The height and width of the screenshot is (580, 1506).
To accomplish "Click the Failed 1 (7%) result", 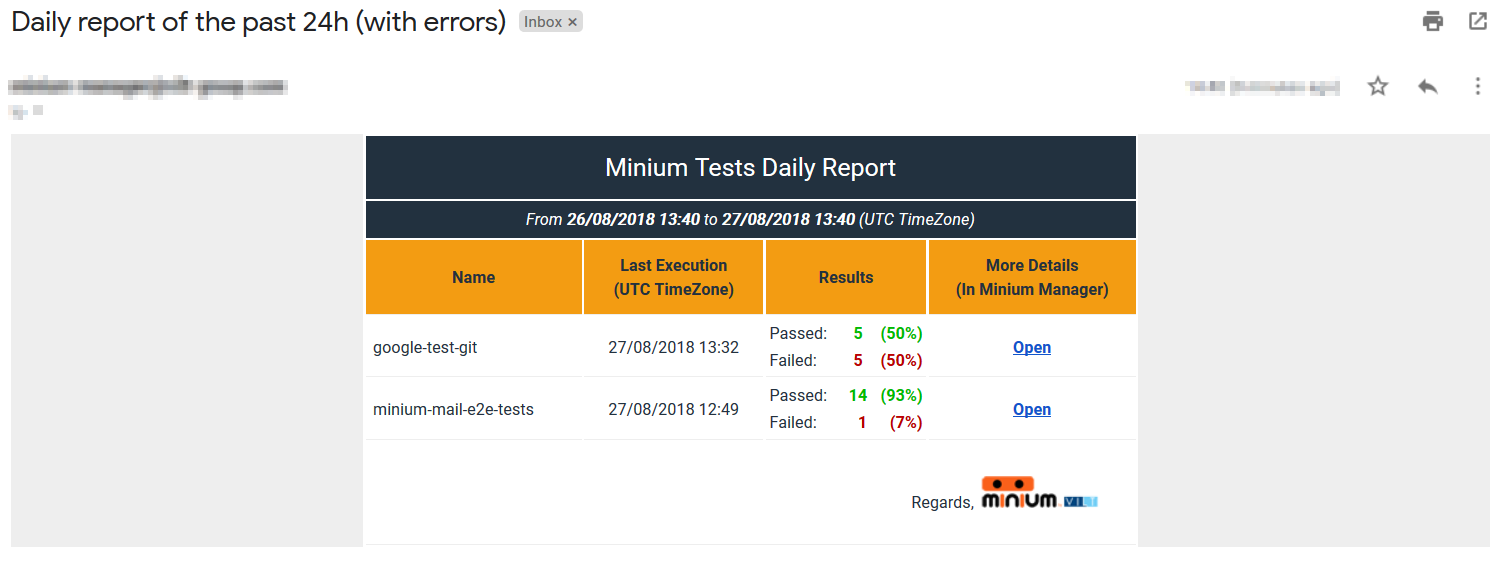I will tap(846, 422).
